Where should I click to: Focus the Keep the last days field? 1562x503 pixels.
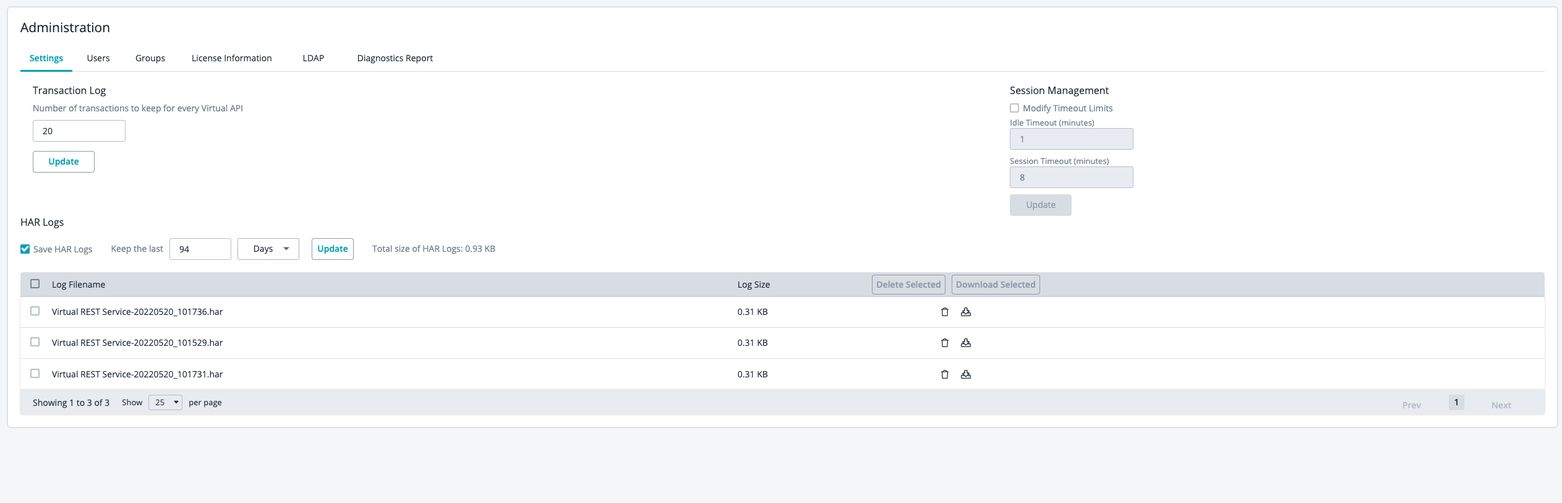(200, 249)
